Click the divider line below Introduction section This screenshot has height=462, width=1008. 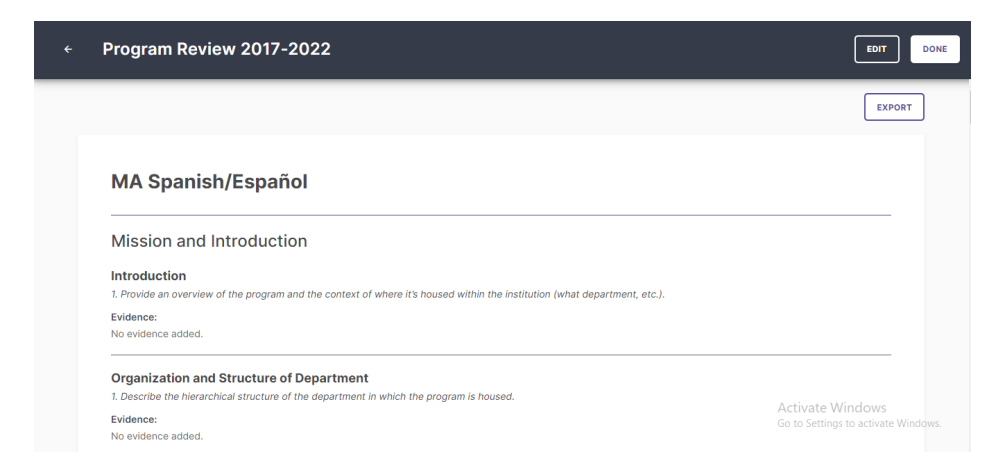[501, 355]
